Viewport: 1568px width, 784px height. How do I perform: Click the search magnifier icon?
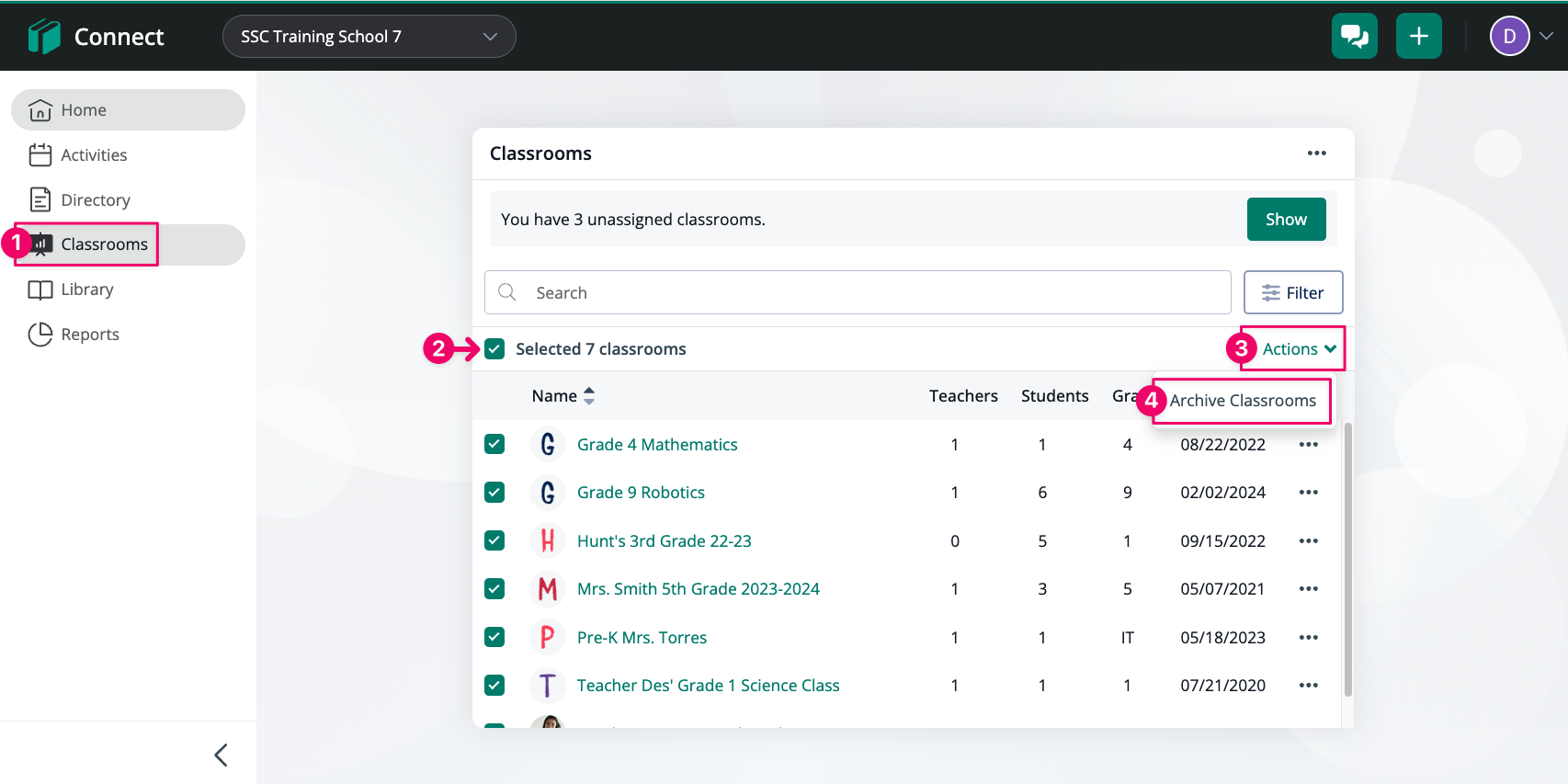tap(507, 292)
